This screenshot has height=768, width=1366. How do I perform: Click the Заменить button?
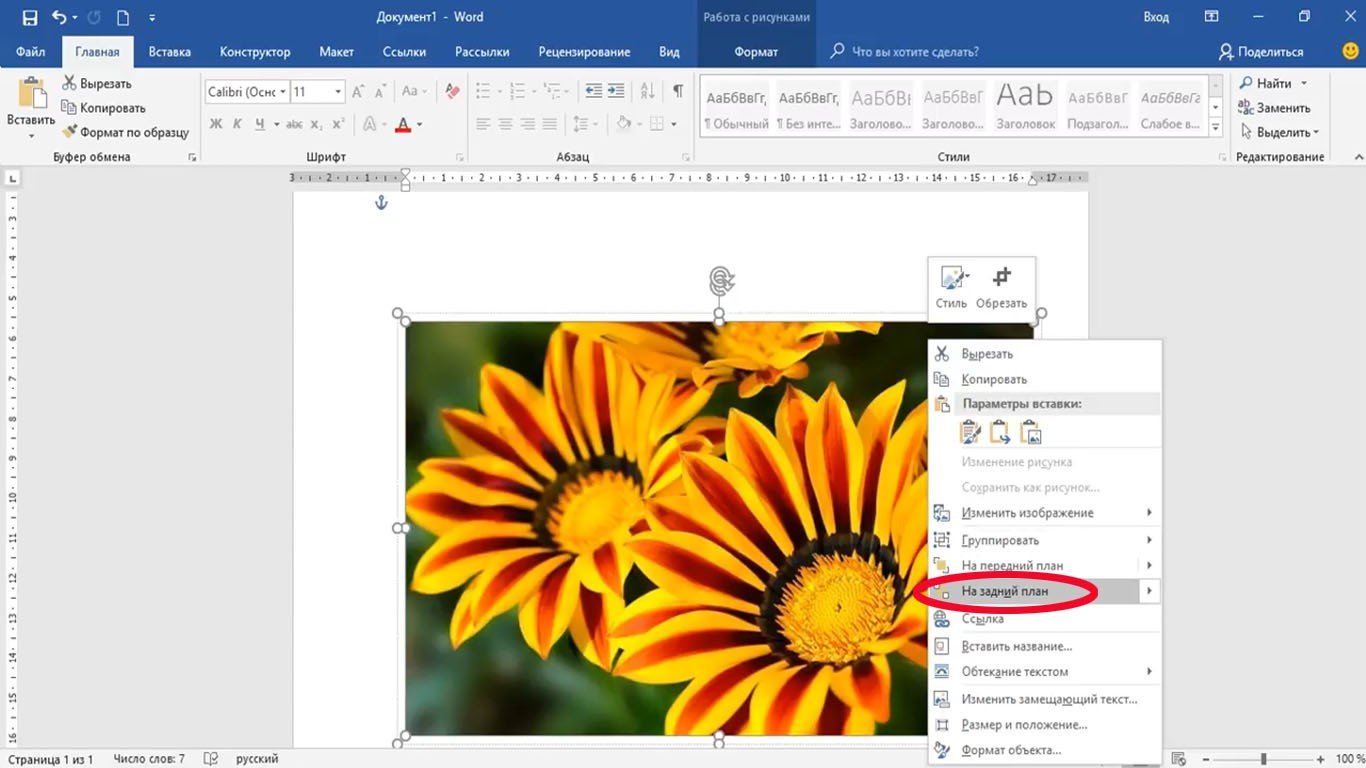pyautogui.click(x=1275, y=108)
